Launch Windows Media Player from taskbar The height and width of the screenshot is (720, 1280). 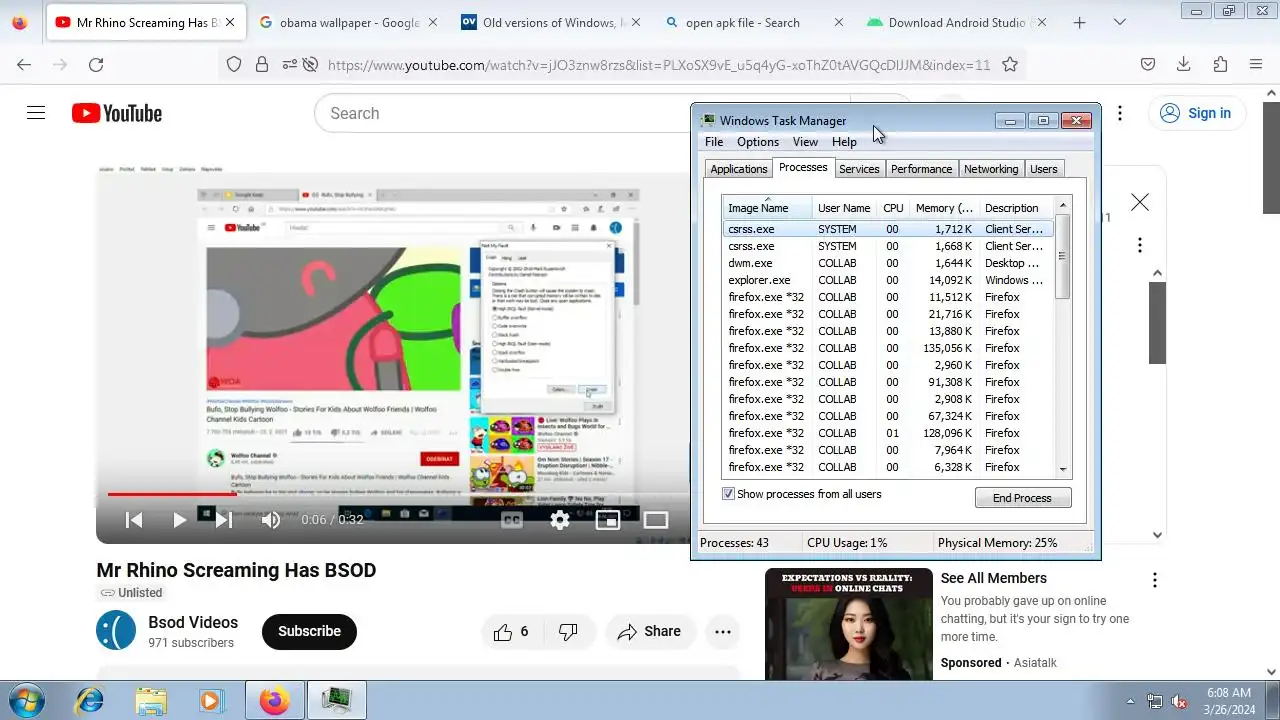click(x=210, y=700)
